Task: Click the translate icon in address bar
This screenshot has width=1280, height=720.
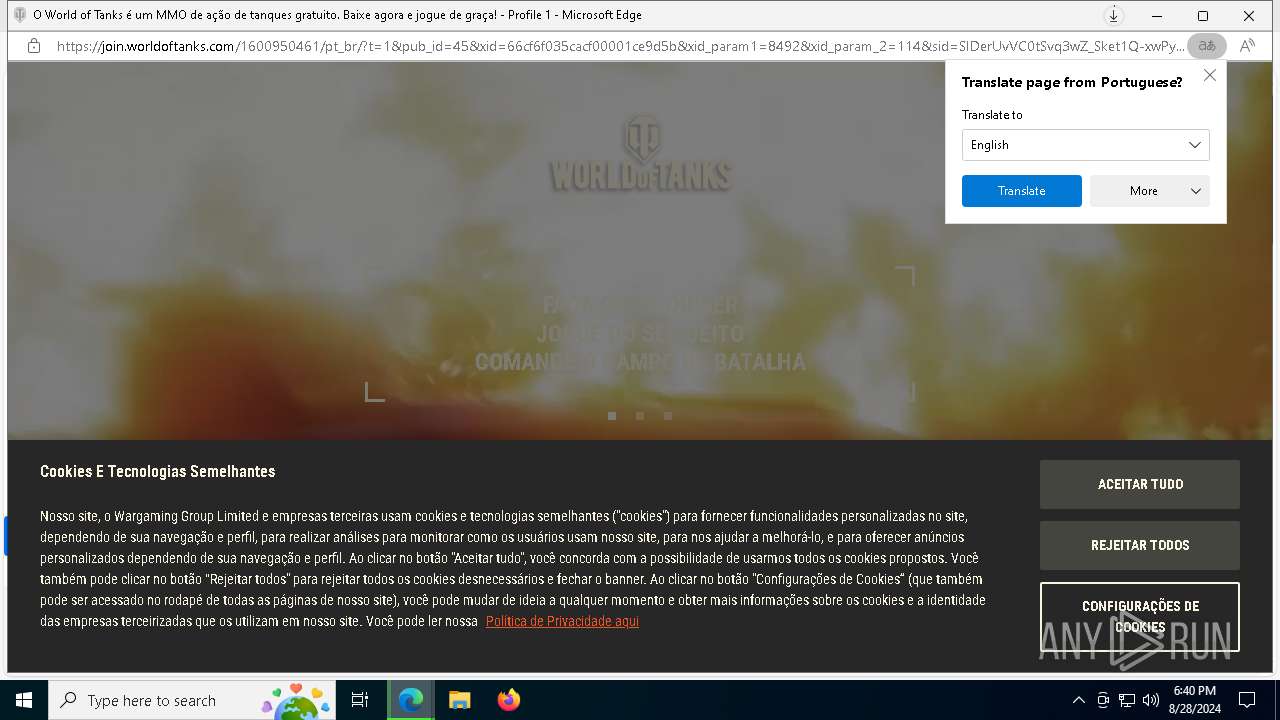Action: click(1207, 46)
